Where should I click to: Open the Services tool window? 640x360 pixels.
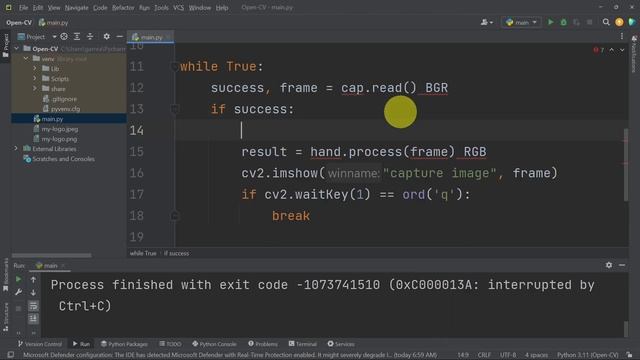341,344
